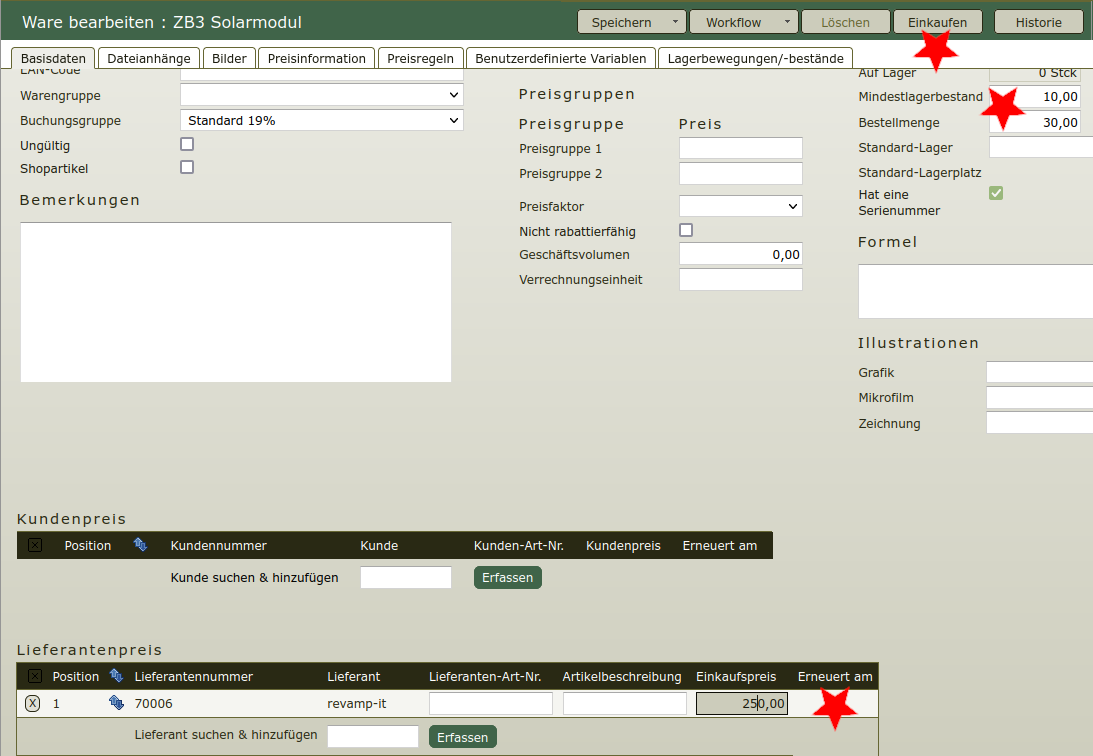
Task: Click the X icon in Lieferantenpreis table header
Action: point(35,676)
